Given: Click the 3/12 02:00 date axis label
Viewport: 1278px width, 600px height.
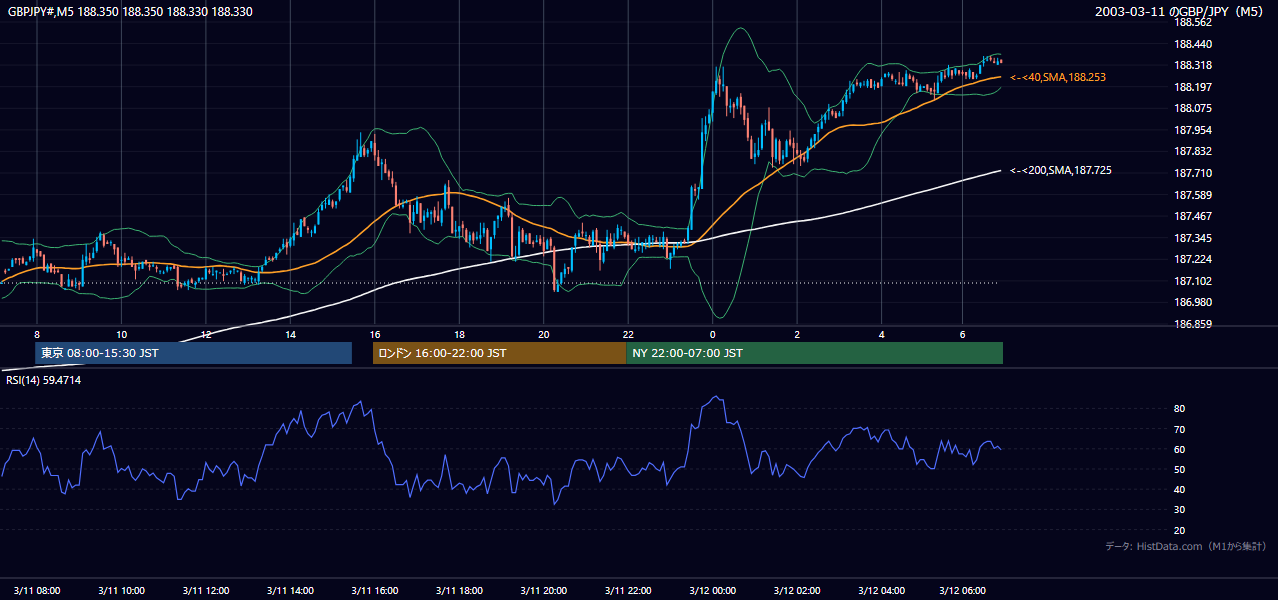Looking at the screenshot, I should click(797, 590).
